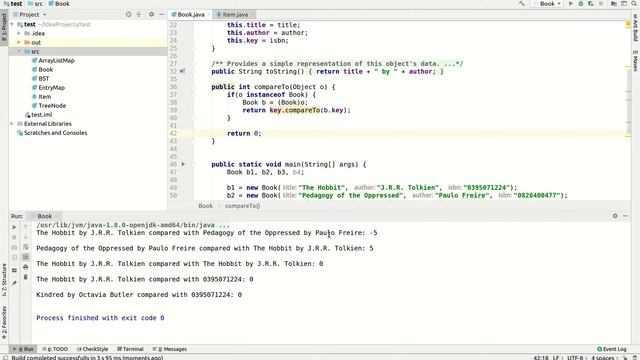Open the TODO tool window
Screen dimensions: 640x360
tap(55, 349)
